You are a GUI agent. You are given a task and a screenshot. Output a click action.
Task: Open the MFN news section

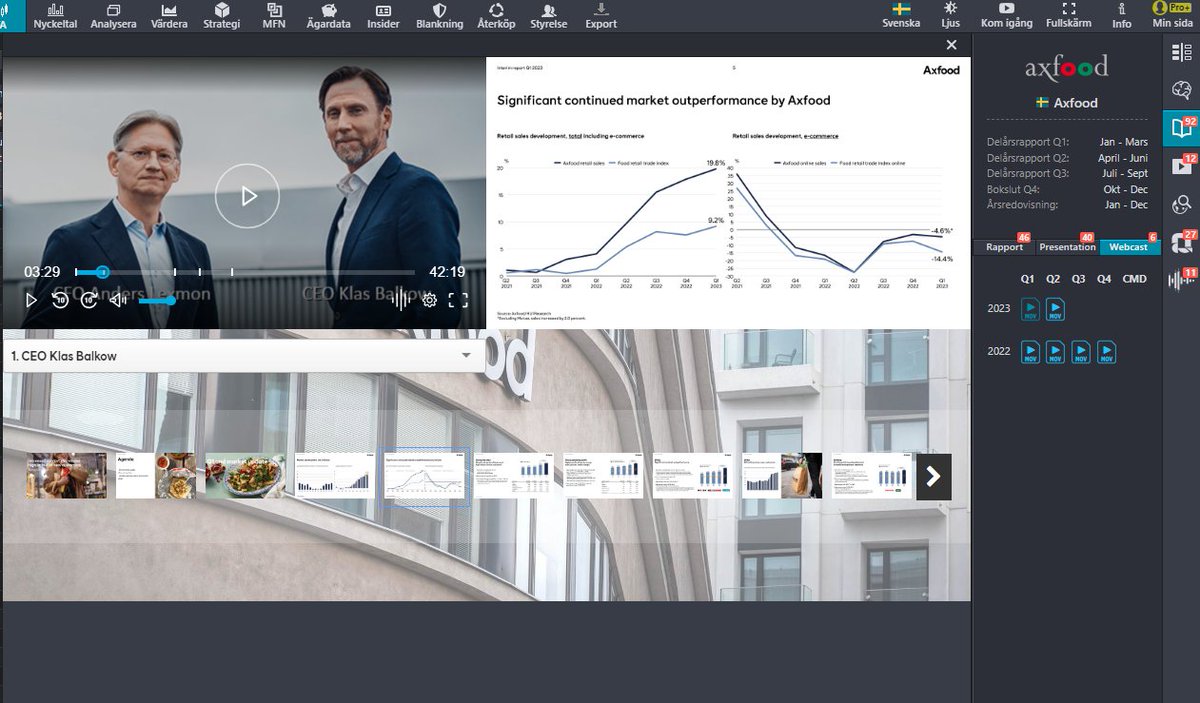point(273,15)
